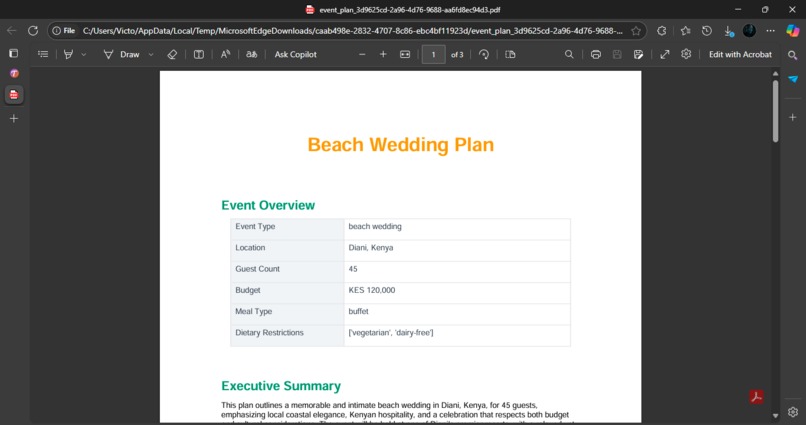This screenshot has height=425, width=806.
Task: Click the Dietary Restrictions label
Action: point(269,333)
